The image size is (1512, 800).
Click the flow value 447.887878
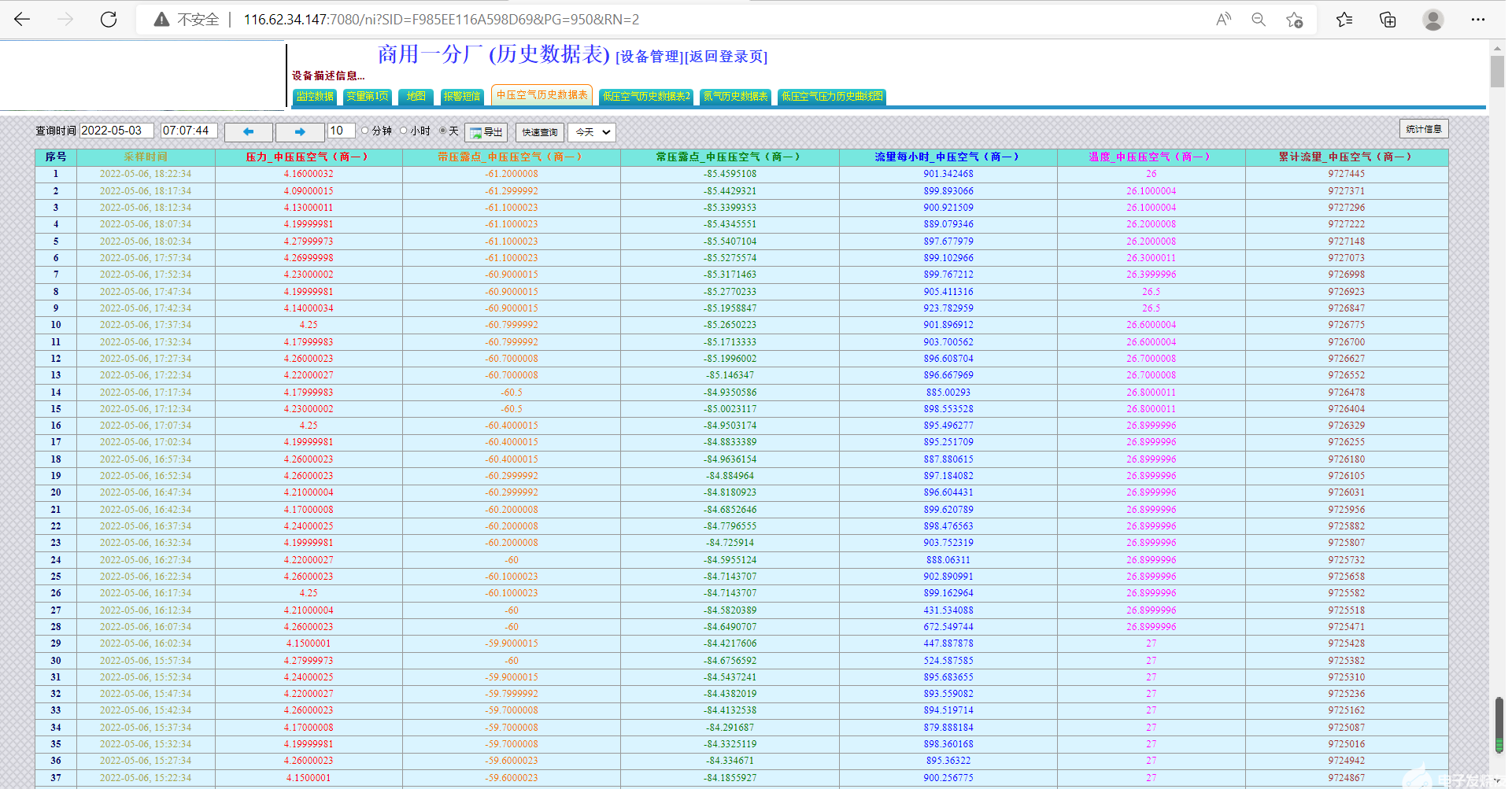948,643
